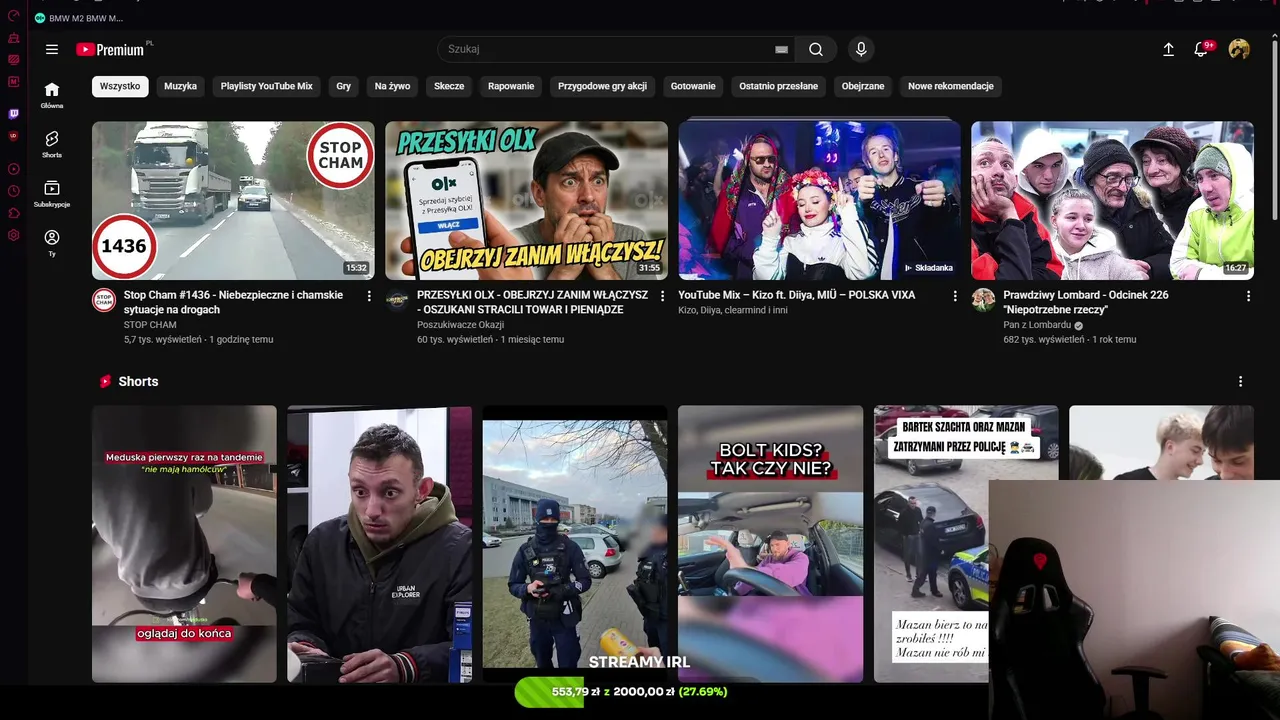Open Extensions cube in Opera sidebar

click(14, 213)
